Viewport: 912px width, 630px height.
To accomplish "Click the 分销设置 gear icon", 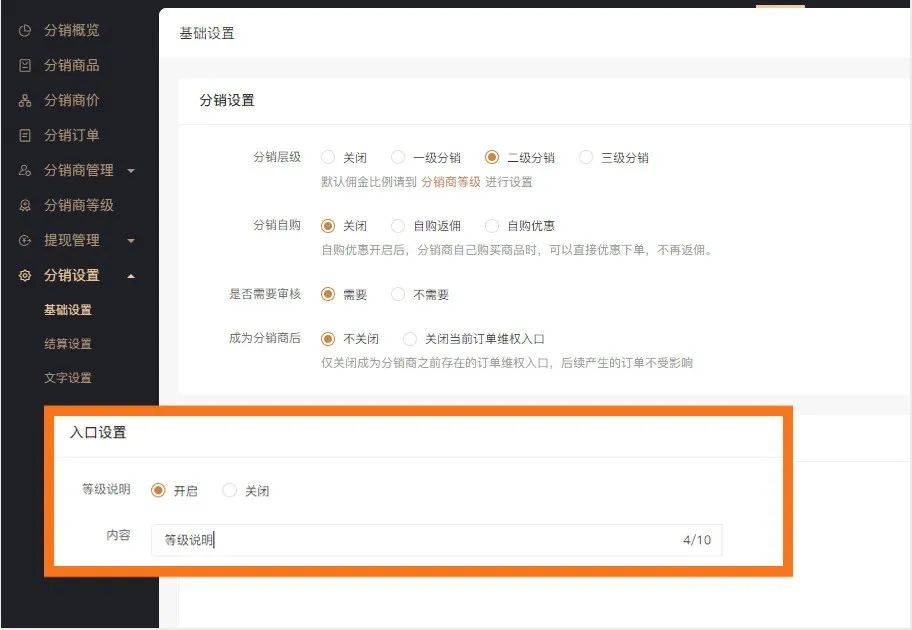I will tap(24, 275).
